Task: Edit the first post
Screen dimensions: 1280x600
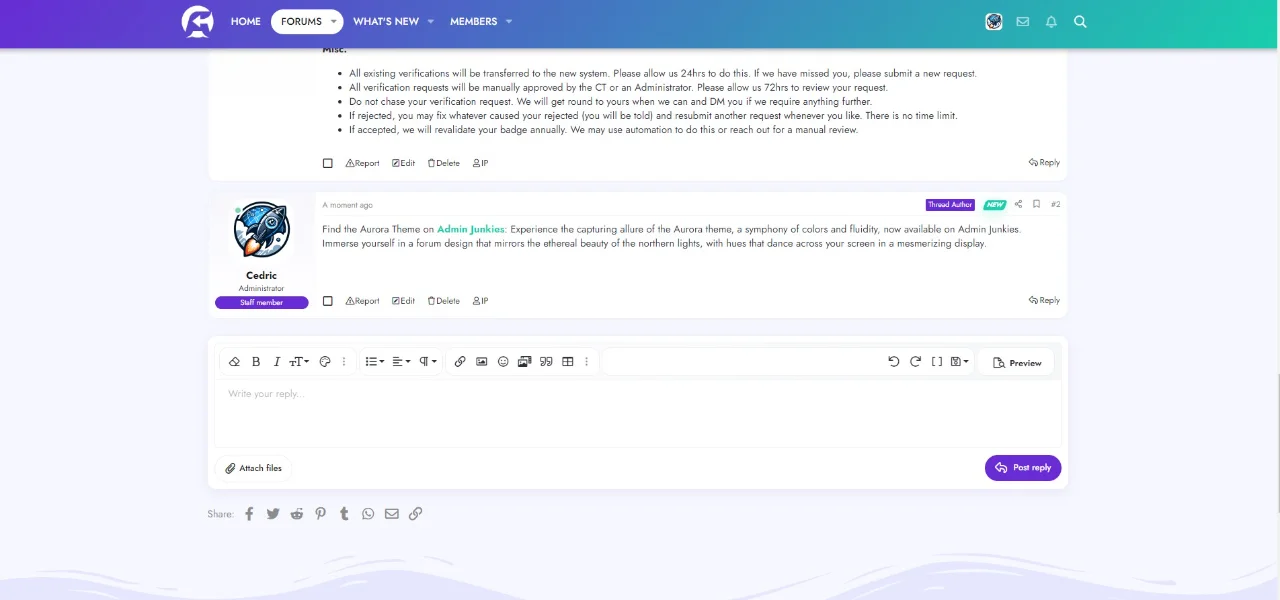Action: (x=404, y=163)
